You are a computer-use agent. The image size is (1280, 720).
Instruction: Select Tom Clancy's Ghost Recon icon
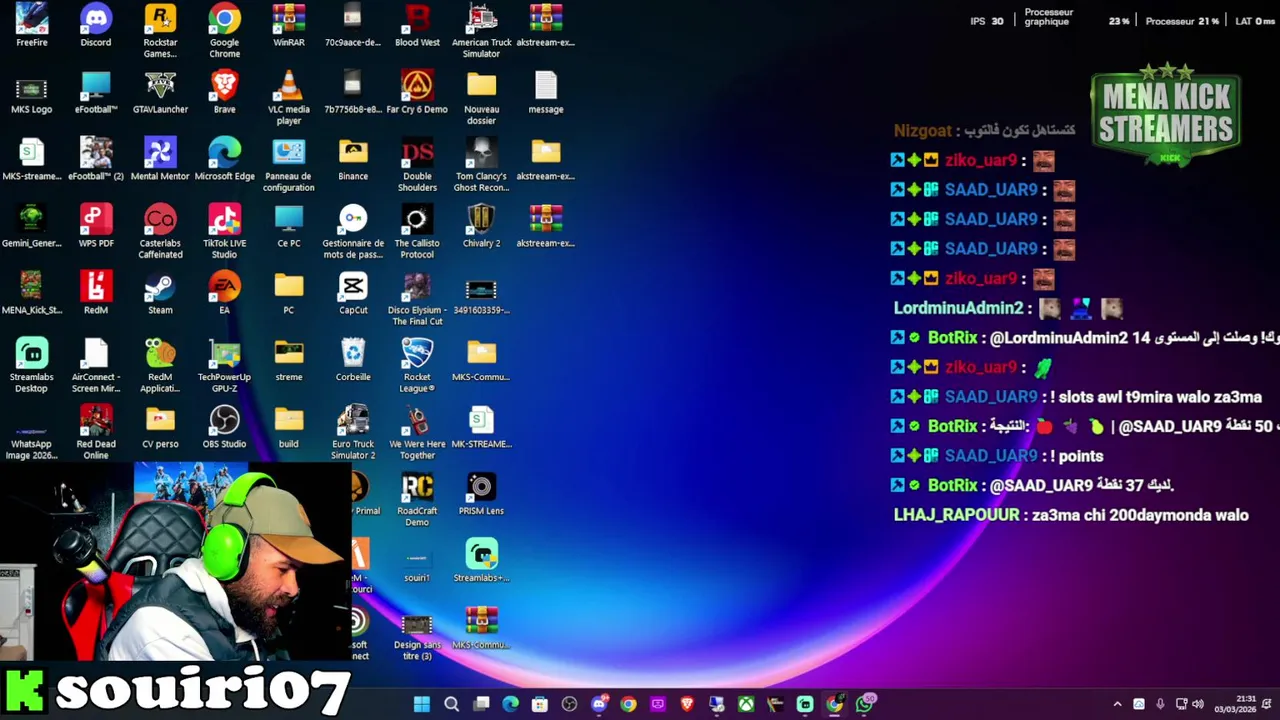(481, 164)
